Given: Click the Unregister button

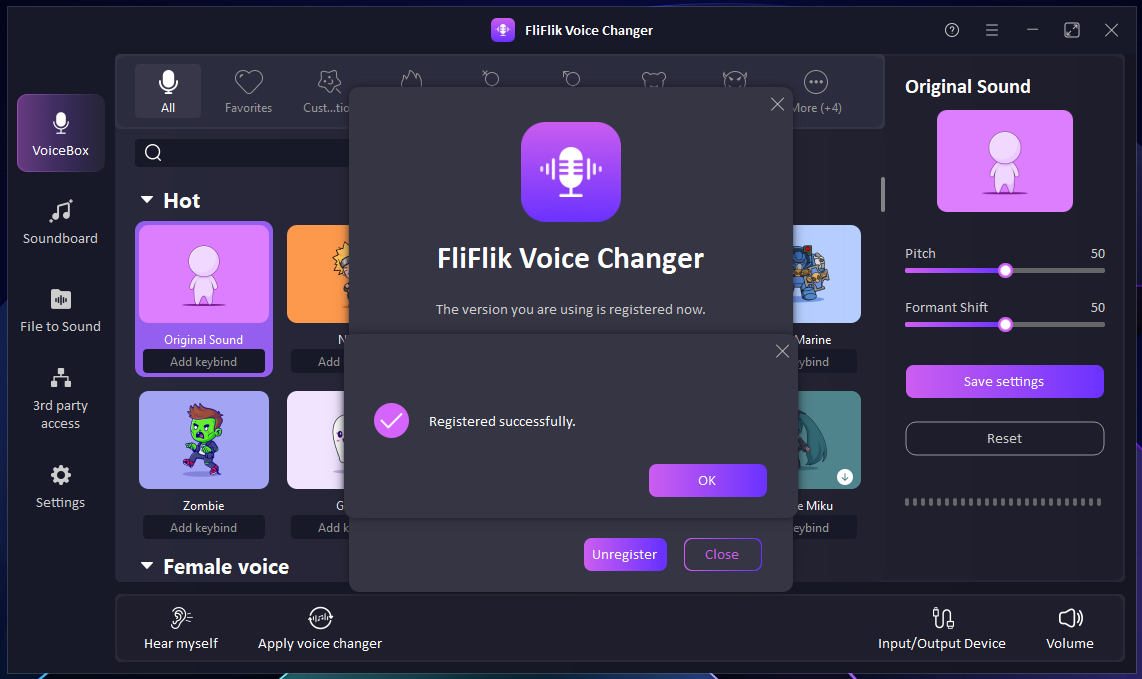Looking at the screenshot, I should point(625,554).
